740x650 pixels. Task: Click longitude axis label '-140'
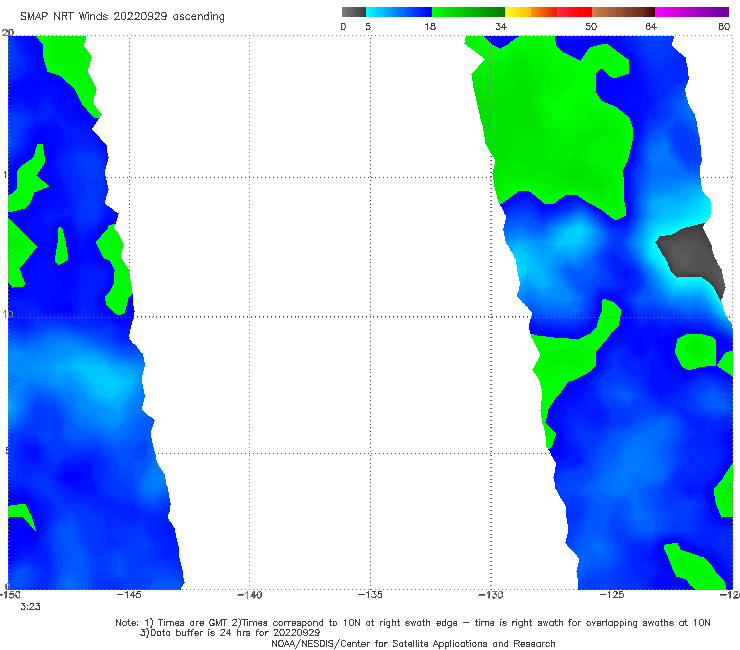(x=249, y=595)
